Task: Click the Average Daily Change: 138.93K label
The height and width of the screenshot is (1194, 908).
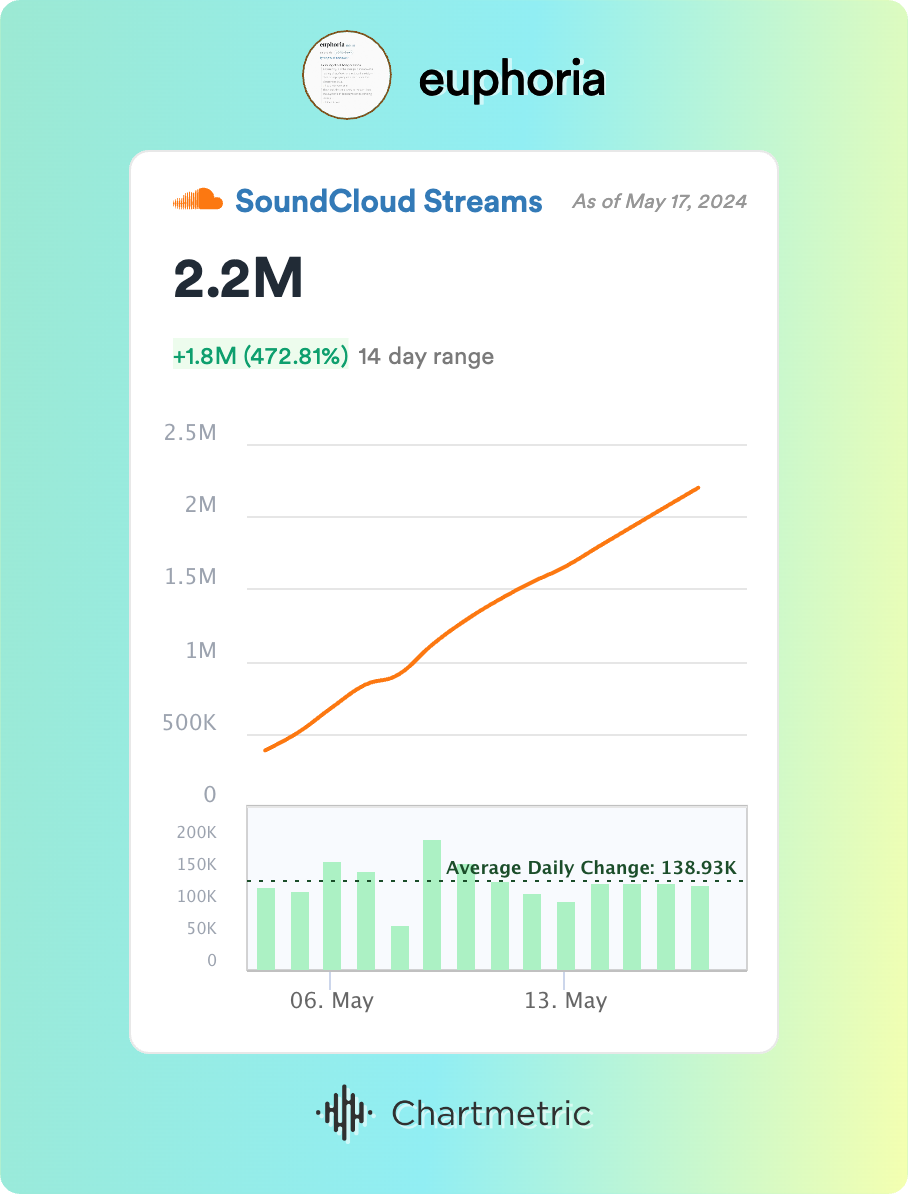Action: (591, 867)
